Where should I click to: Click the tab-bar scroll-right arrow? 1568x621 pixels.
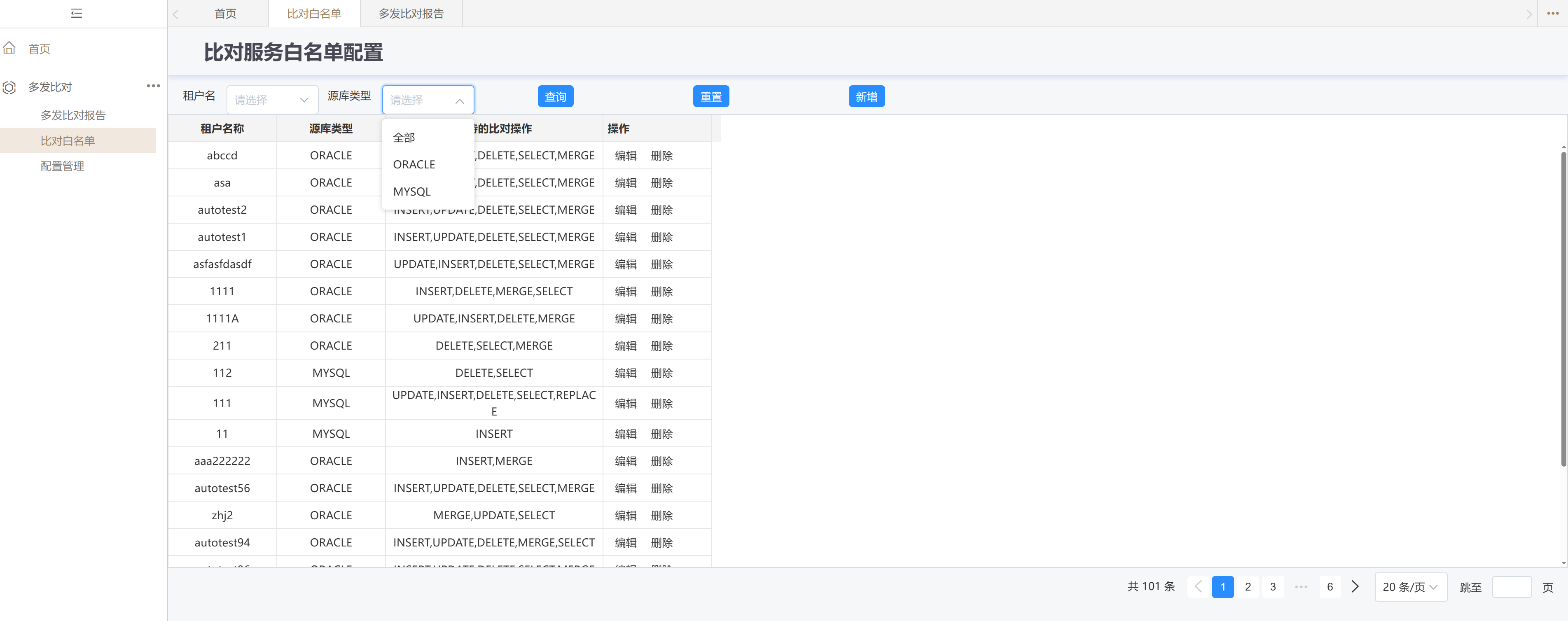[x=1528, y=14]
